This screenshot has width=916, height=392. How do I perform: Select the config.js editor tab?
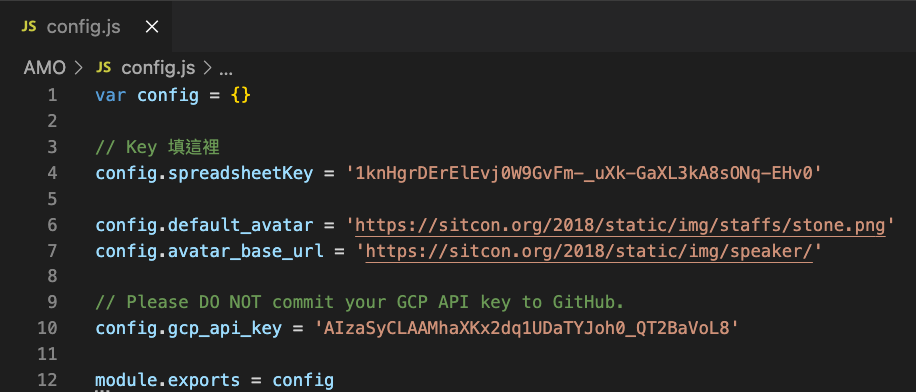point(86,26)
